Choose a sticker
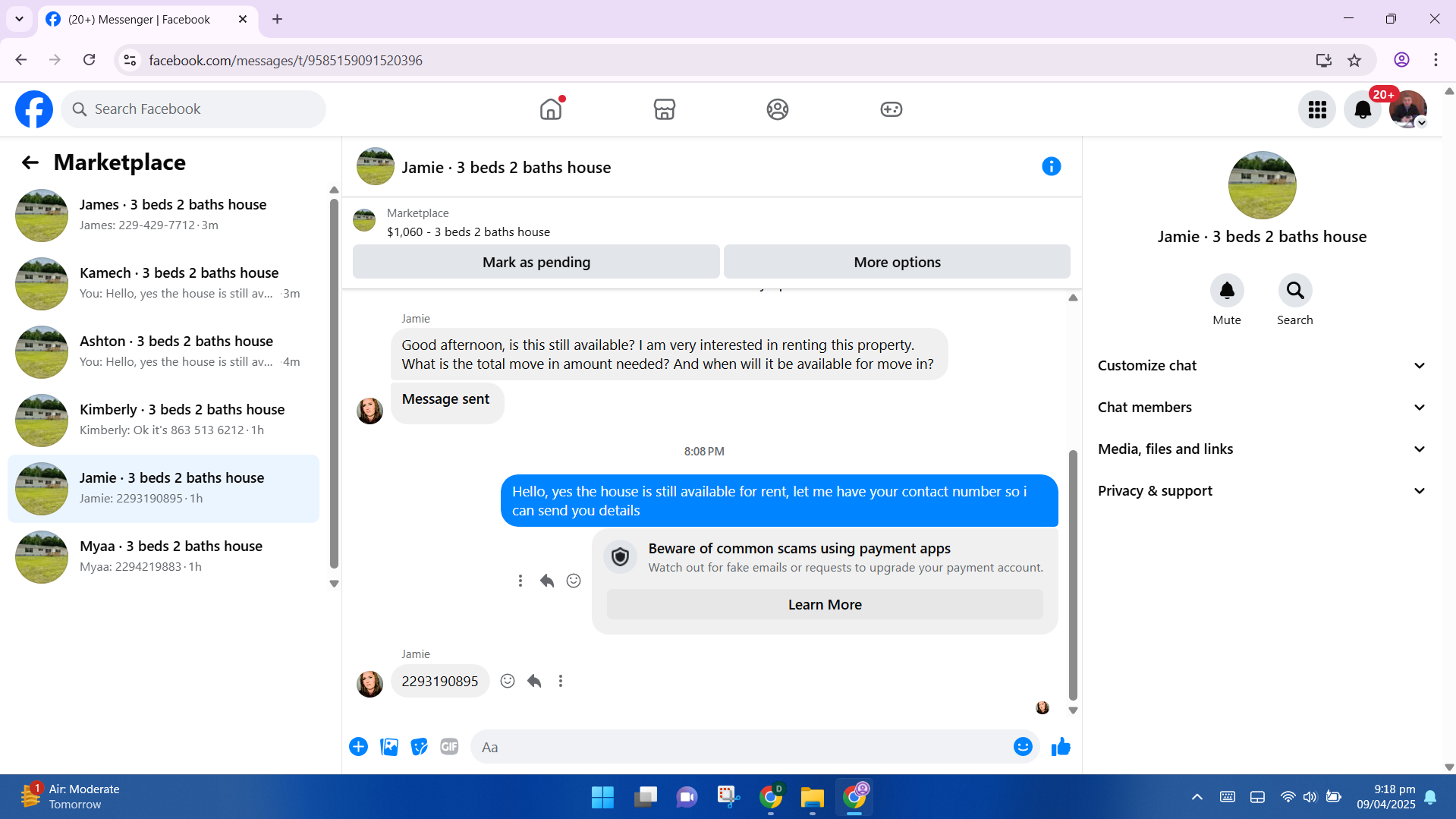 [419, 747]
